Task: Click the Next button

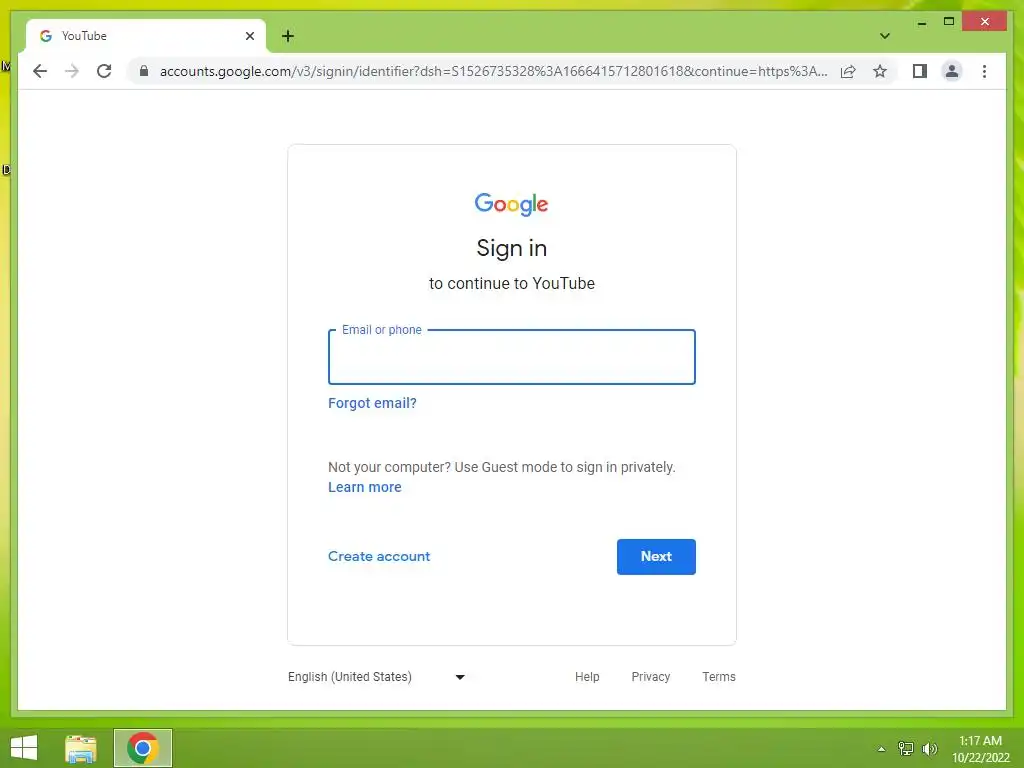Action: click(x=656, y=556)
